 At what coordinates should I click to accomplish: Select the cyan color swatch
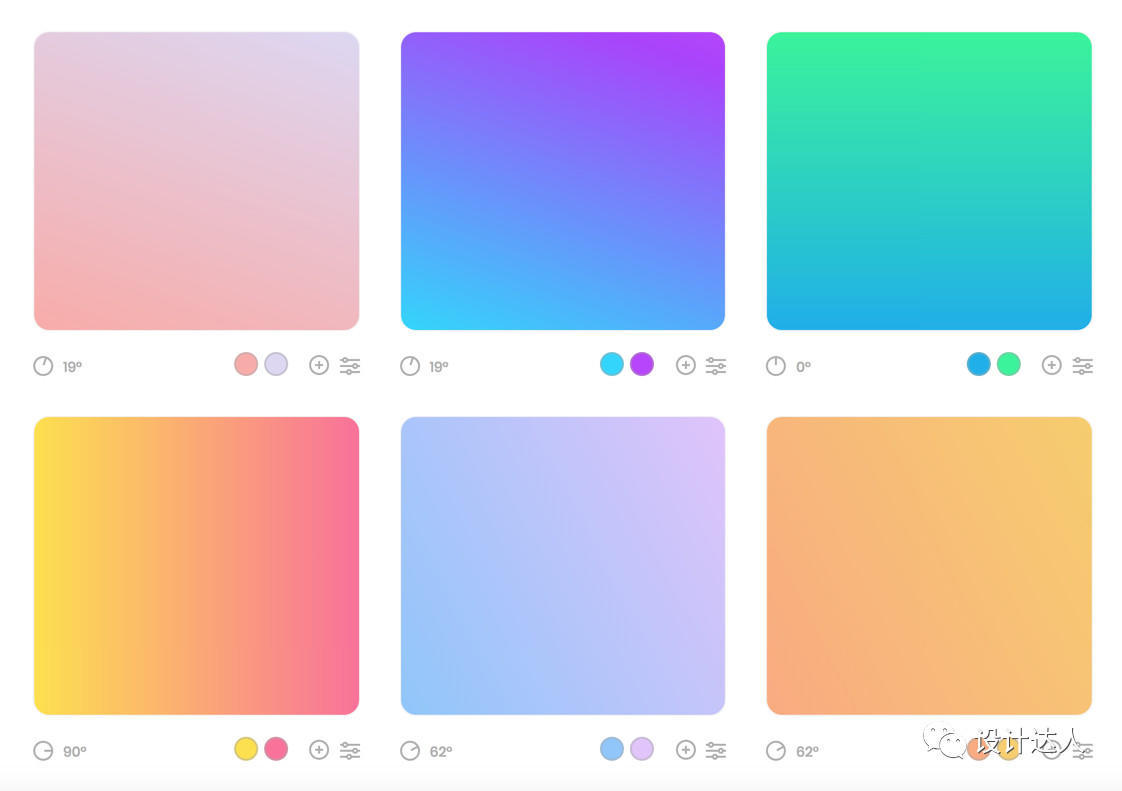point(612,364)
